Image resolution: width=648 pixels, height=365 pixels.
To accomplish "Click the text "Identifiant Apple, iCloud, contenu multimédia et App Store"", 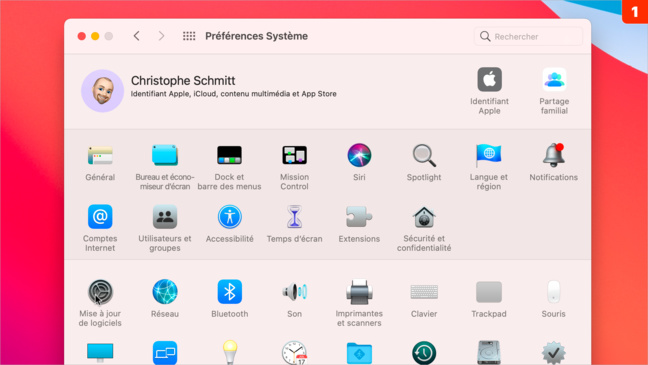I will 233,94.
